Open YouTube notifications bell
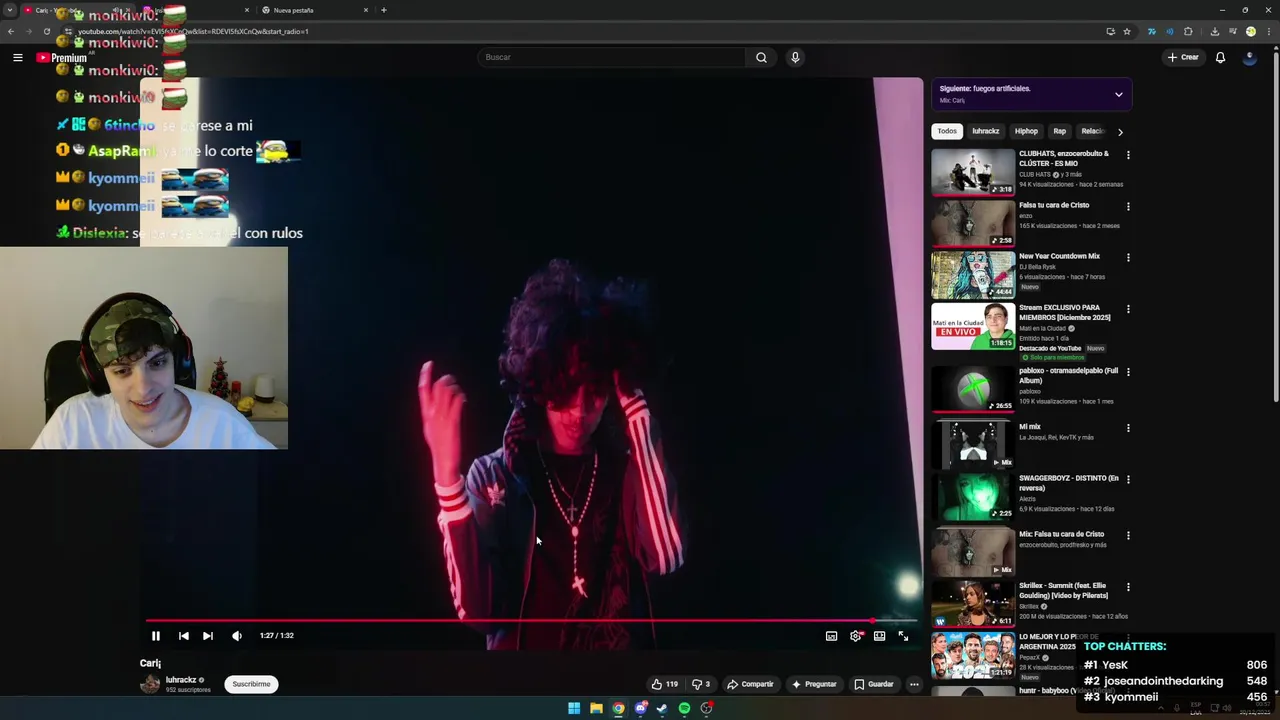1280x720 pixels. click(x=1220, y=57)
